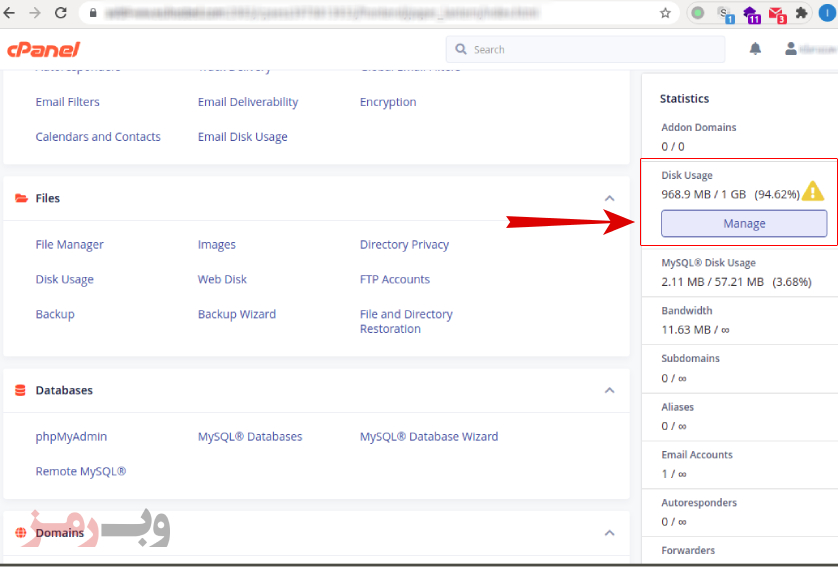This screenshot has width=838, height=567.
Task: Bookmark the page using the star icon
Action: (665, 13)
